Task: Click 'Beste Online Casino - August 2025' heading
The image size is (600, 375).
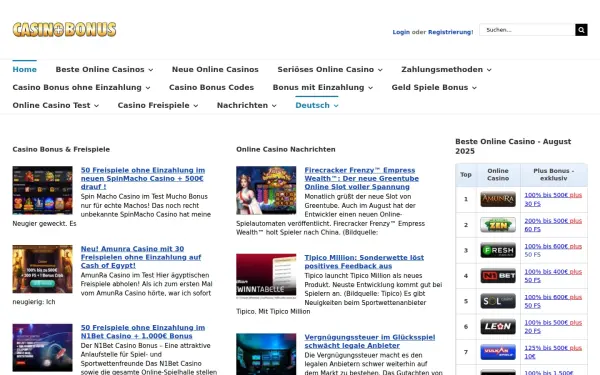Action: tap(513, 146)
